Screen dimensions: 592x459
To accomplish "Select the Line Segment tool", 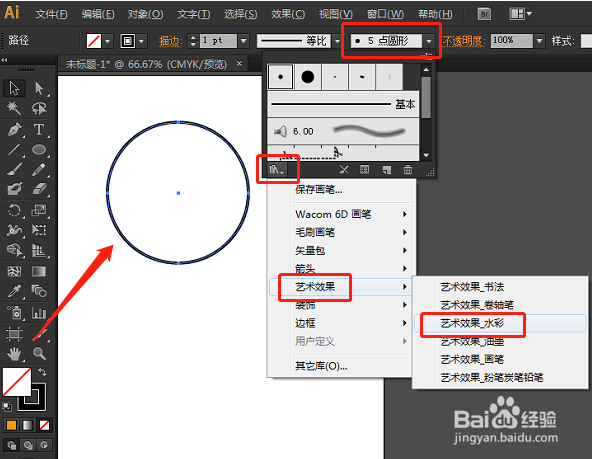I will coord(14,150).
